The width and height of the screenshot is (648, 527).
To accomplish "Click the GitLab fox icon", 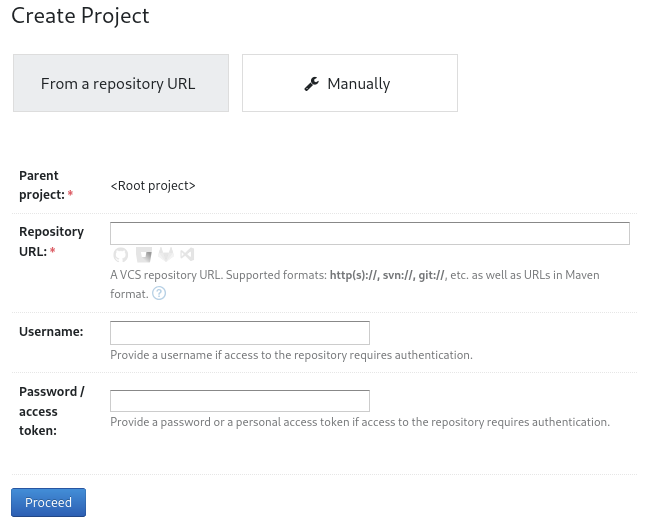I will (166, 254).
